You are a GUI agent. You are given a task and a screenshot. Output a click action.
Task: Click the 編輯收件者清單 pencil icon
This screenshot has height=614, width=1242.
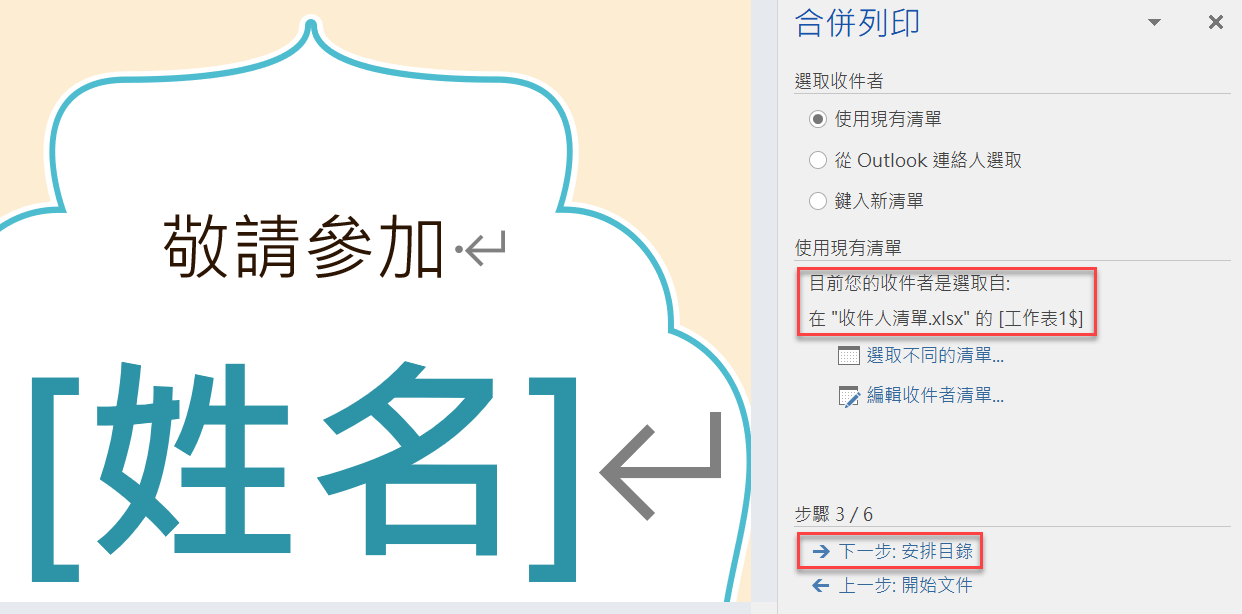pos(849,396)
